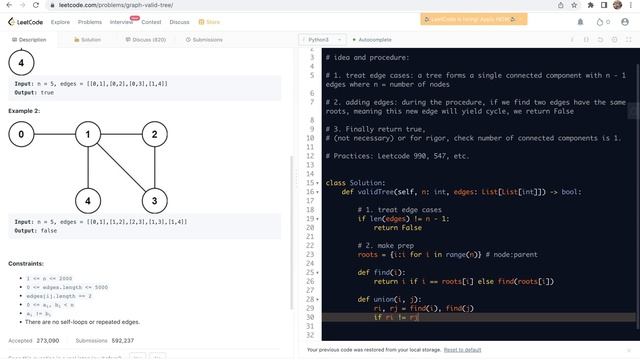This screenshot has width=640, height=360.
Task: Collapse the def find fold arrow
Action: [318, 273]
